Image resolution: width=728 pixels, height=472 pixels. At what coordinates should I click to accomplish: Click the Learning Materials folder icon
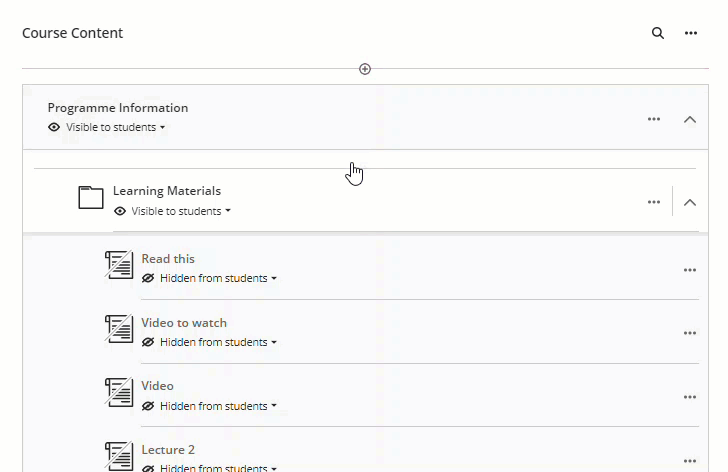coord(91,198)
